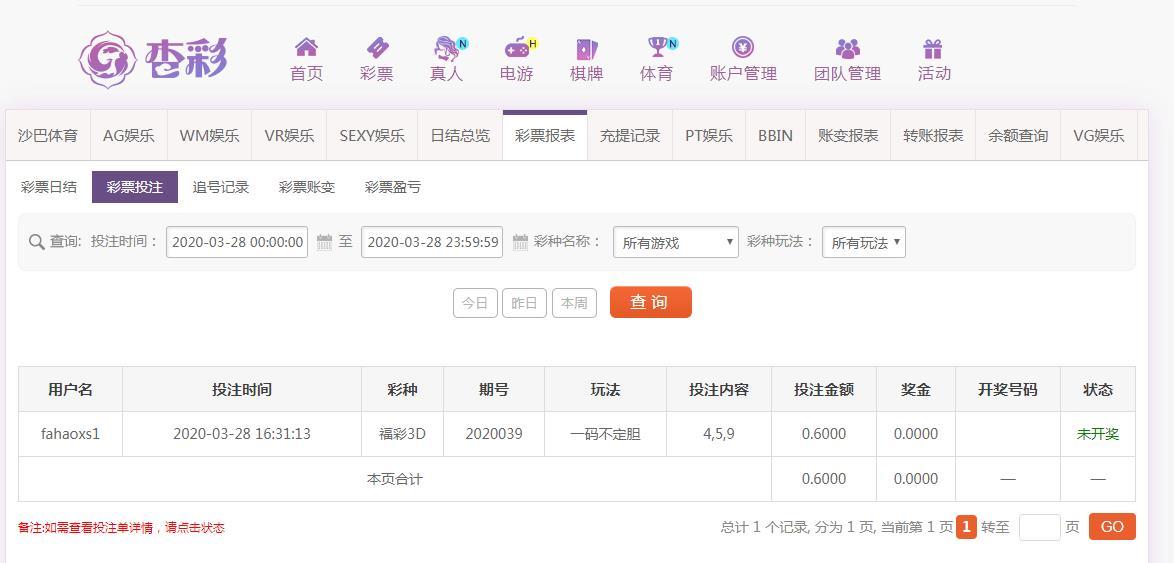Switch to the SEXY娱乐 tab
Viewport: 1174px width, 563px height.
tap(372, 136)
